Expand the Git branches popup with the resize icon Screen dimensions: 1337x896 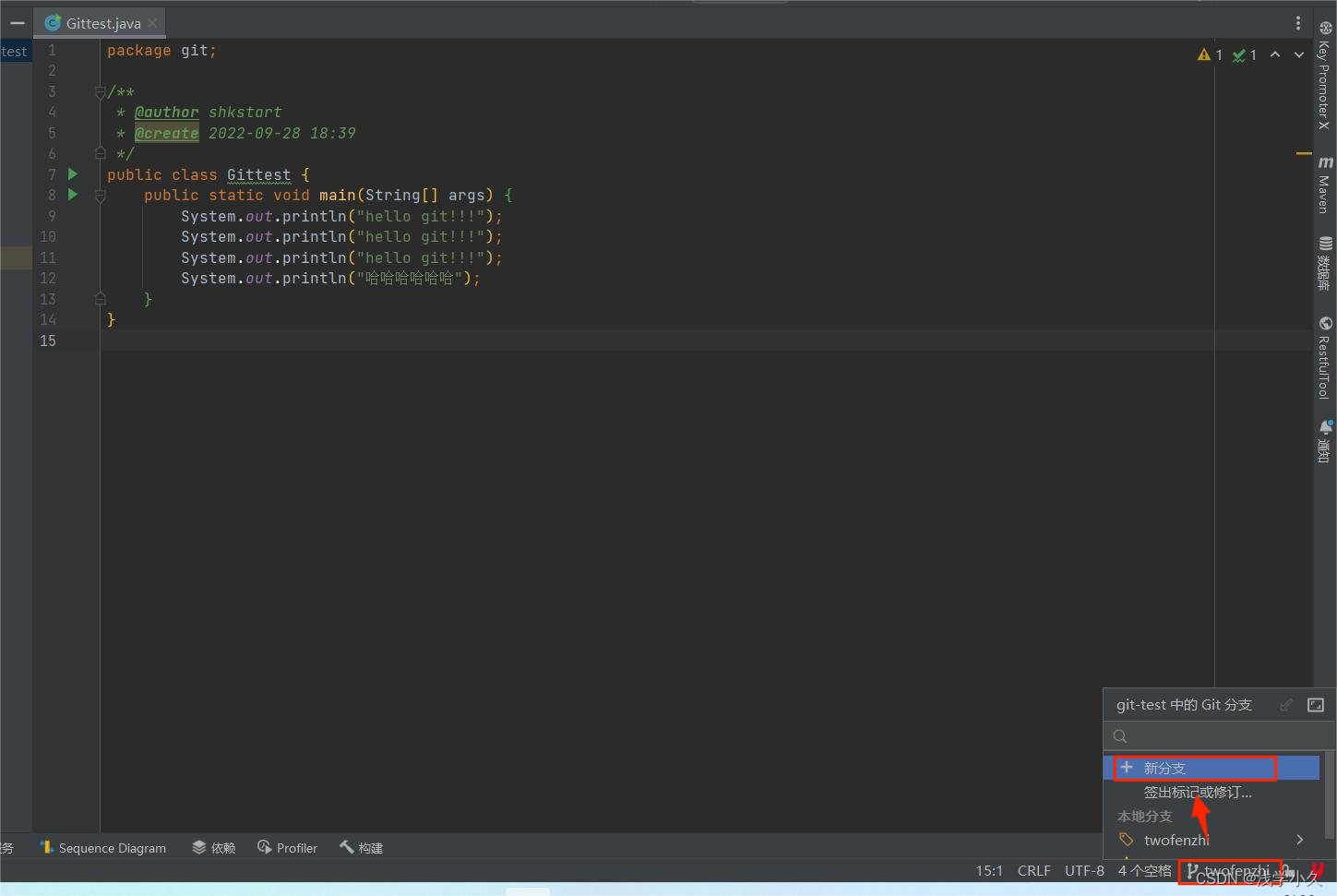[1316, 705]
